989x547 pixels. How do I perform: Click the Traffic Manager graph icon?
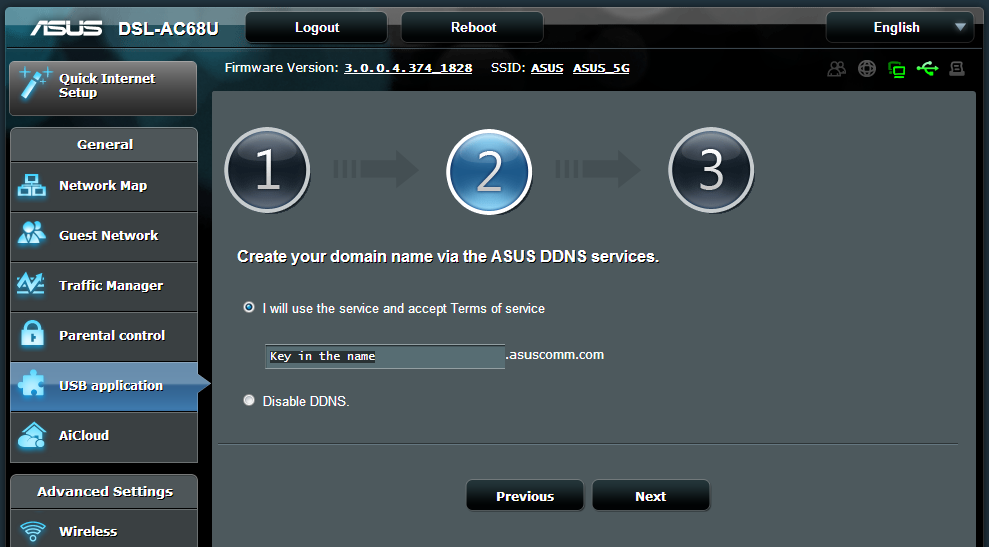point(31,284)
